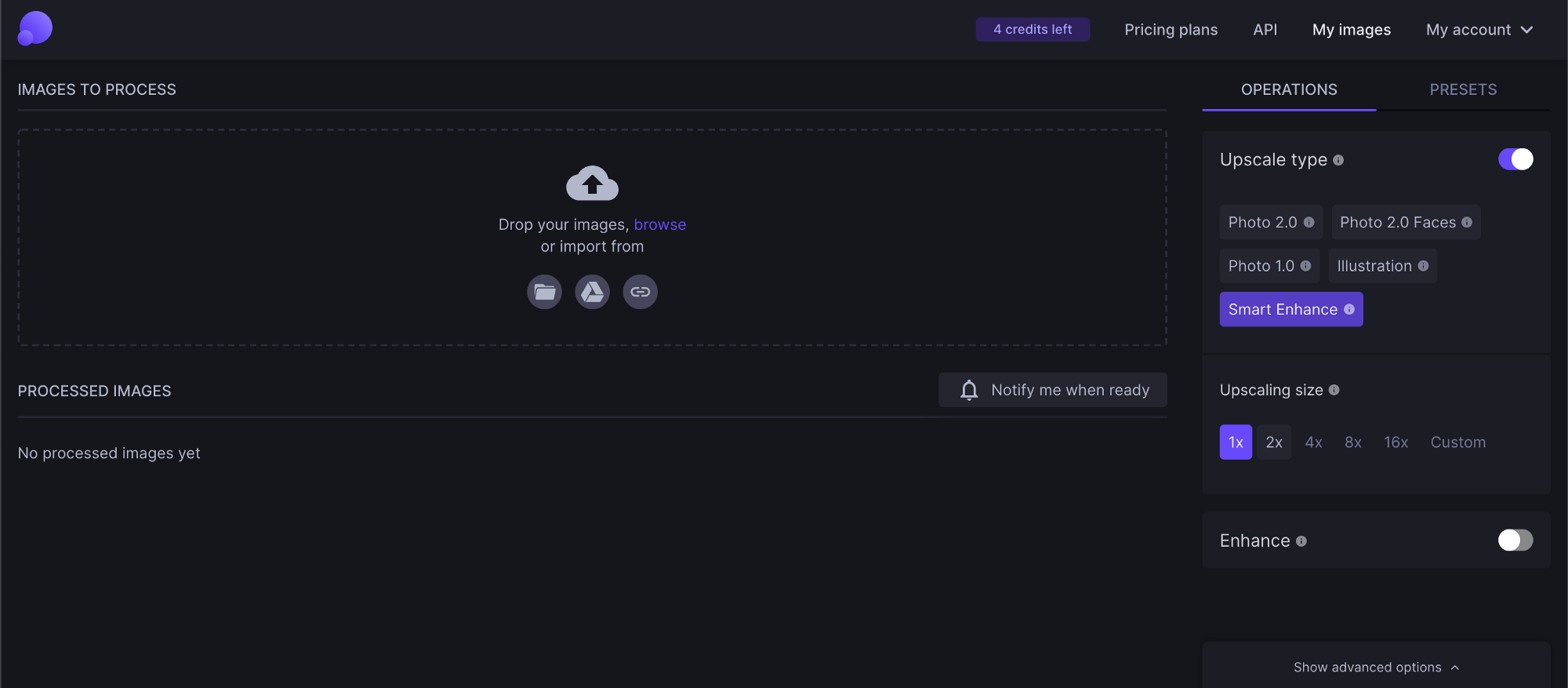Choose Custom upscaling size
This screenshot has width=1568, height=688.
[x=1457, y=442]
